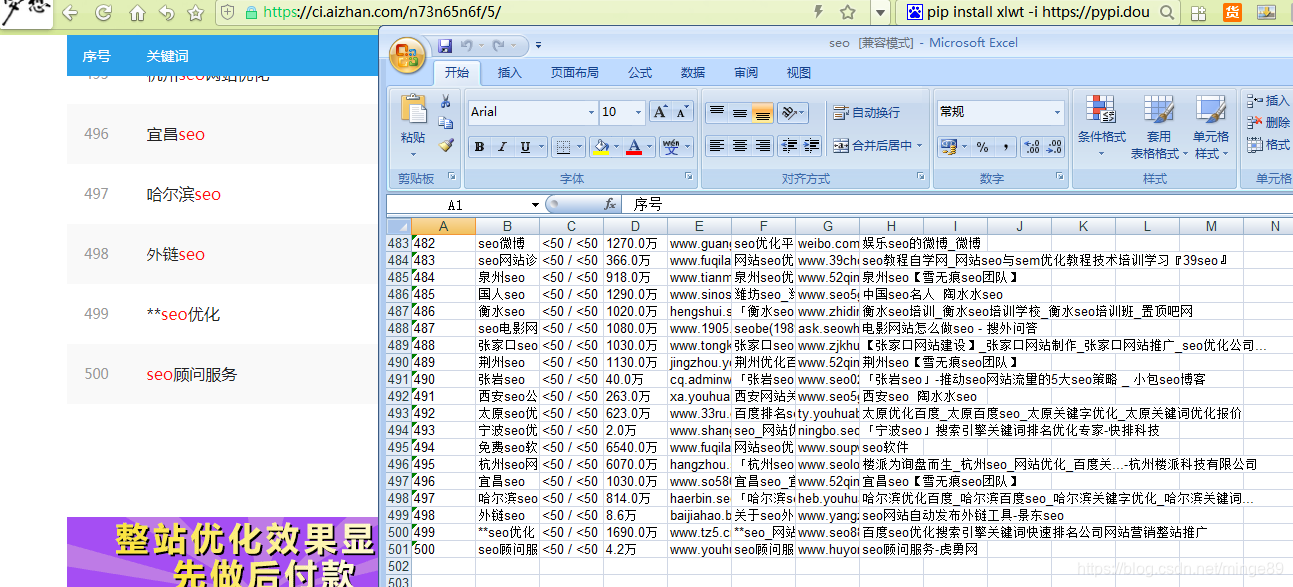Center cell text horizontally
Viewport: 1293px width, 587px height.
739,146
